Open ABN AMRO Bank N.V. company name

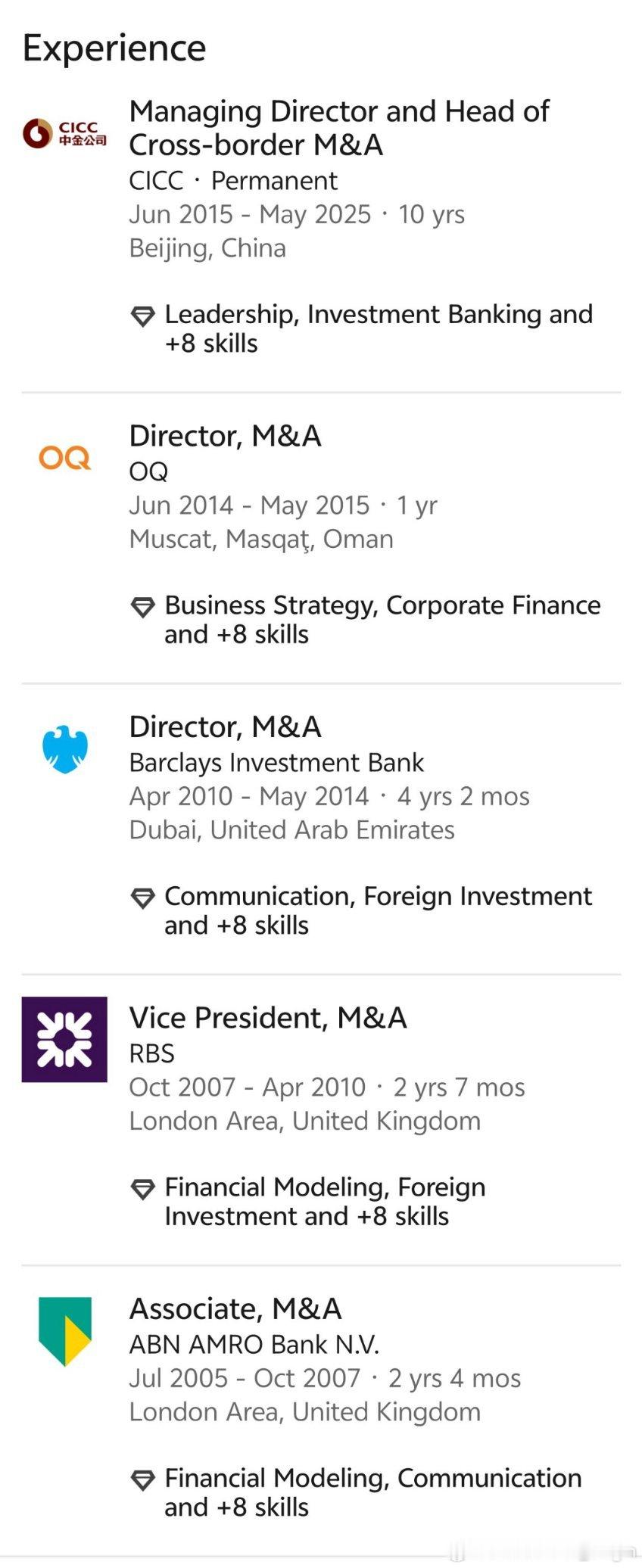254,1345
